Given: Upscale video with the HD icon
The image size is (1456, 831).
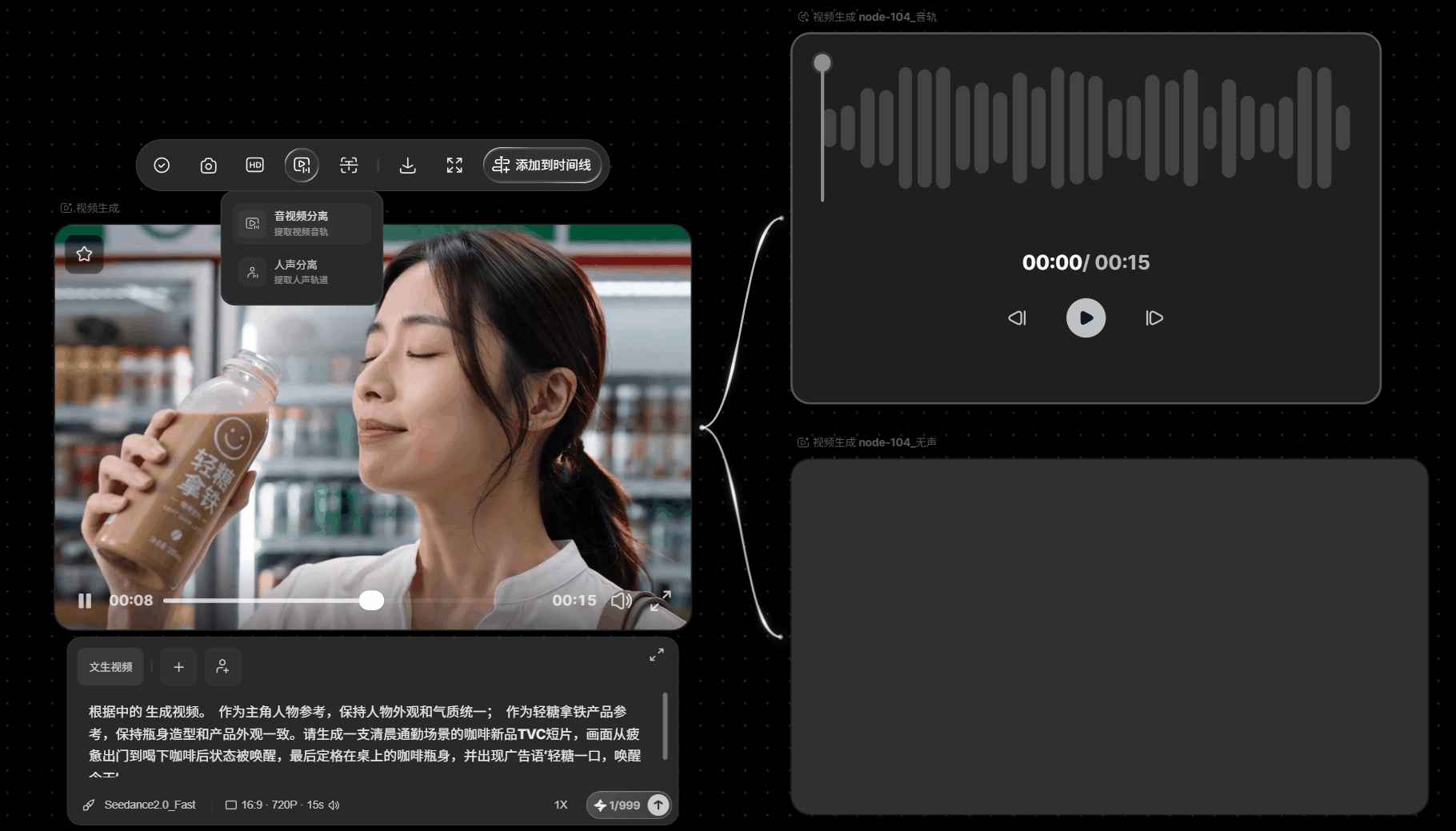Looking at the screenshot, I should click(254, 165).
